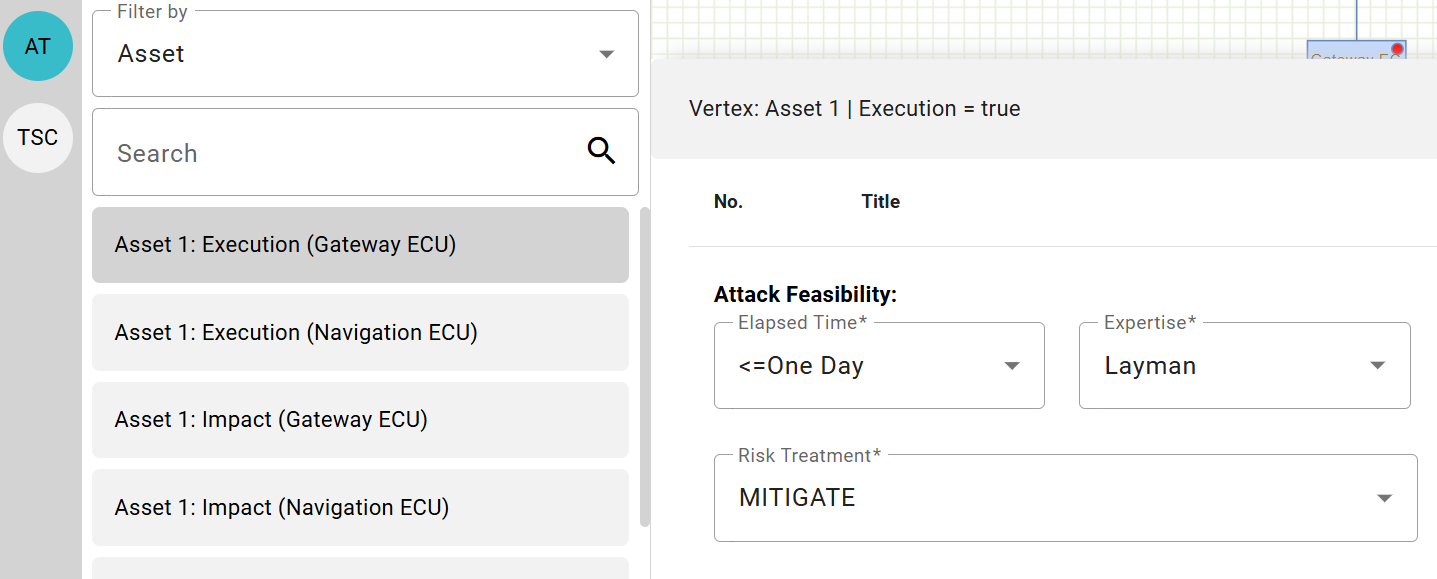Click the Attack Feasibility section heading

click(804, 294)
